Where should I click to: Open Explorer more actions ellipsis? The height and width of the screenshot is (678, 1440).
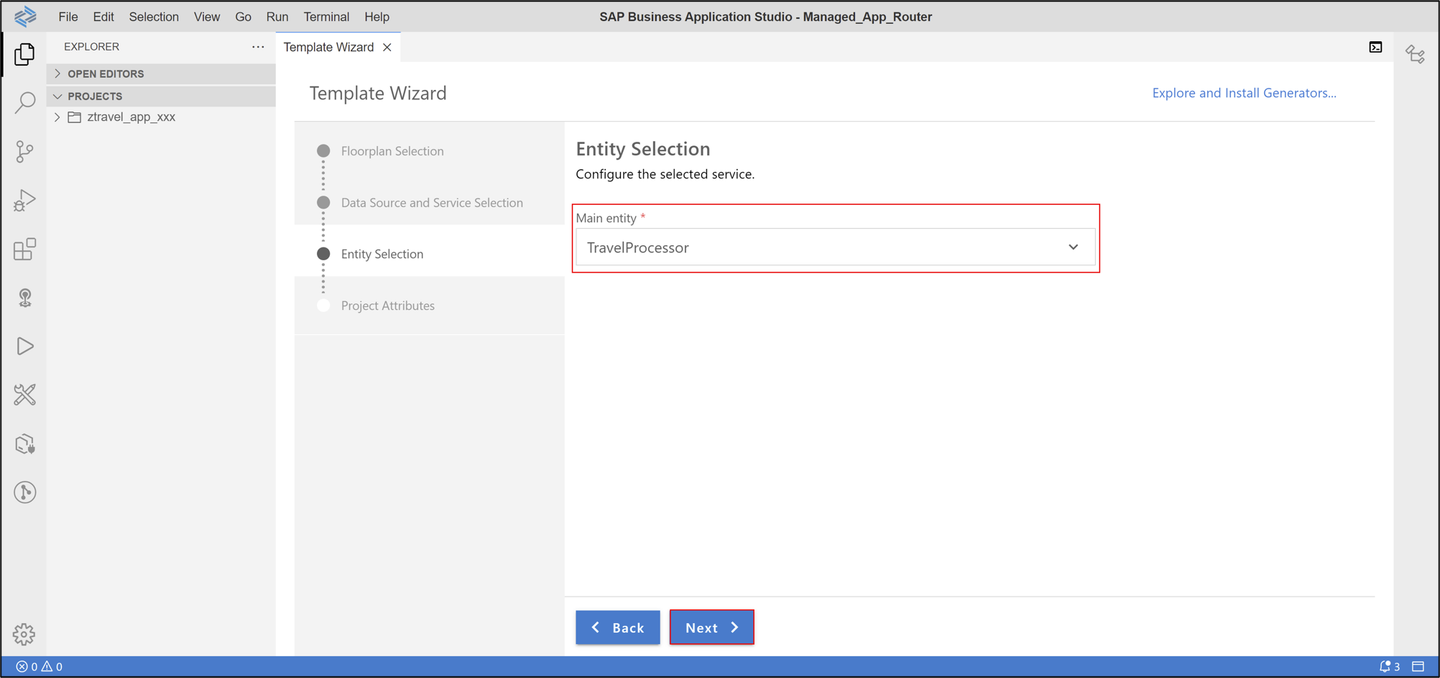258,47
